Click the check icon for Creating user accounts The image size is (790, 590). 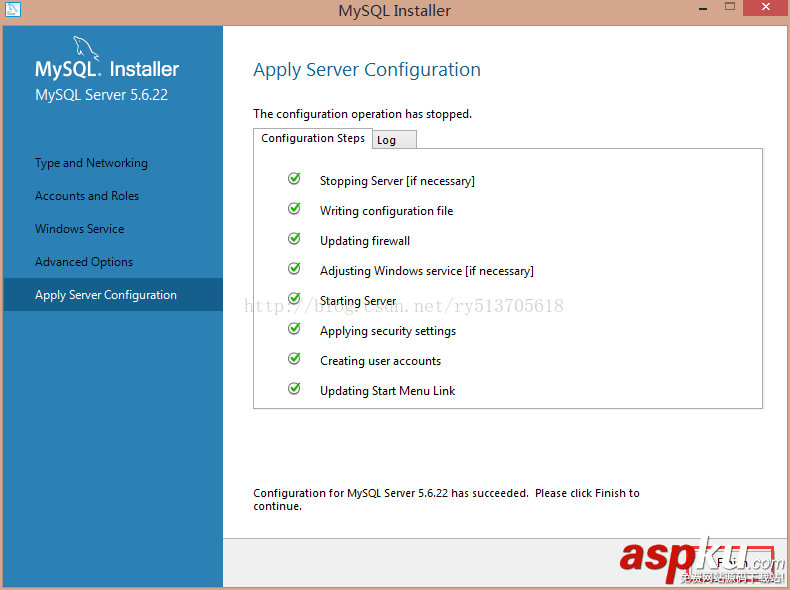tap(294, 359)
